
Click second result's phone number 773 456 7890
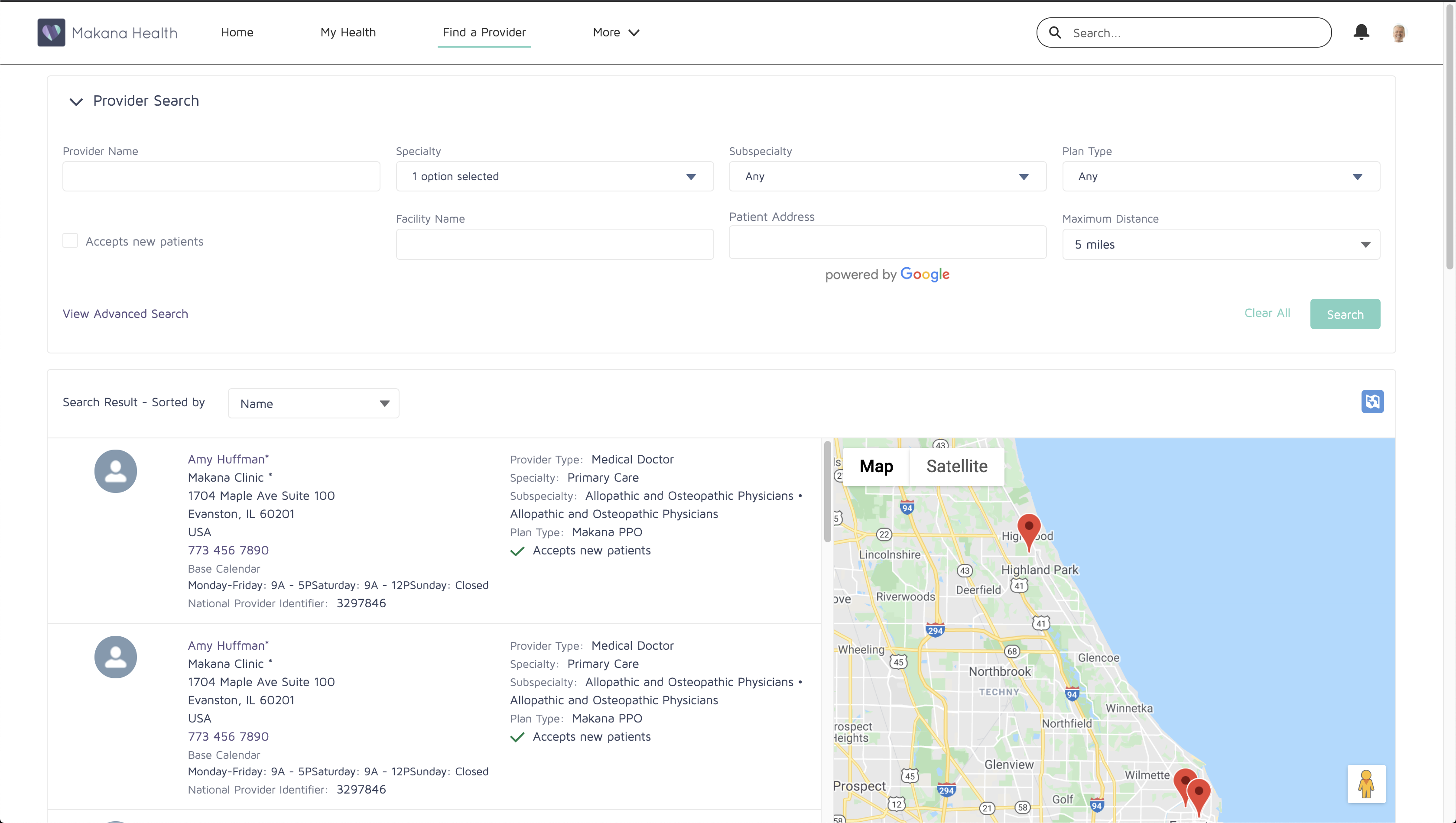[x=228, y=736]
